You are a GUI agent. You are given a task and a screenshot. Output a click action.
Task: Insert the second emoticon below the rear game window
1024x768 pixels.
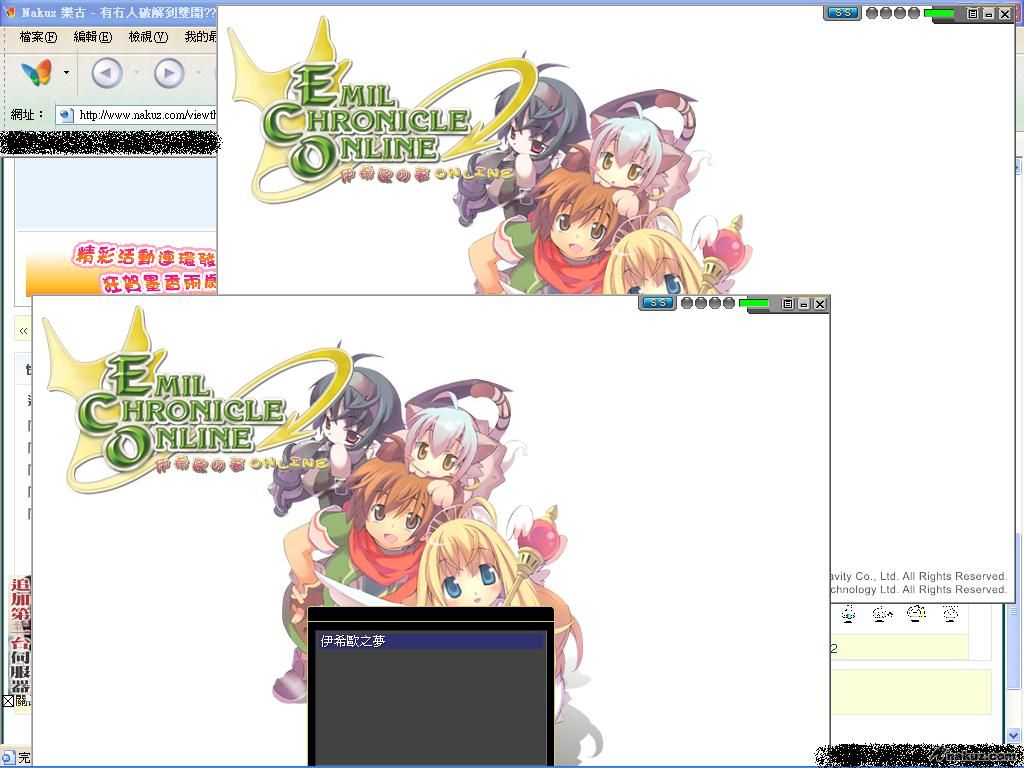(882, 613)
